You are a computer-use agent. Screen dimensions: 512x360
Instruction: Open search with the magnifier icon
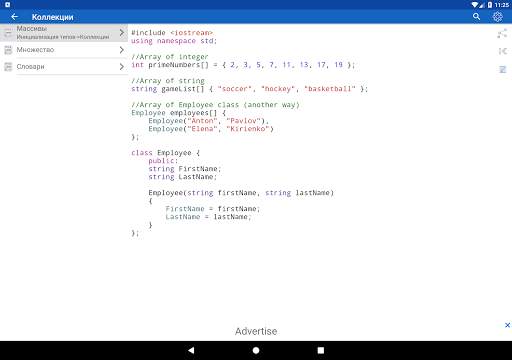476,16
